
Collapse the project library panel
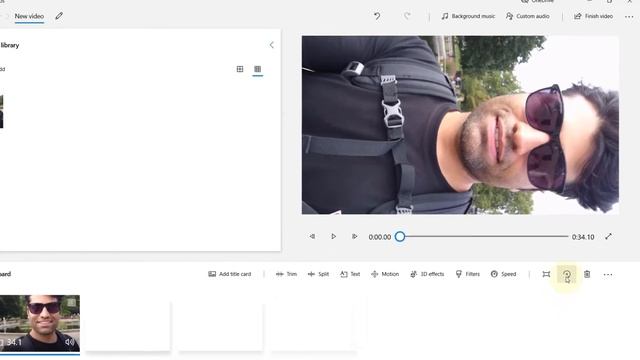pos(271,45)
